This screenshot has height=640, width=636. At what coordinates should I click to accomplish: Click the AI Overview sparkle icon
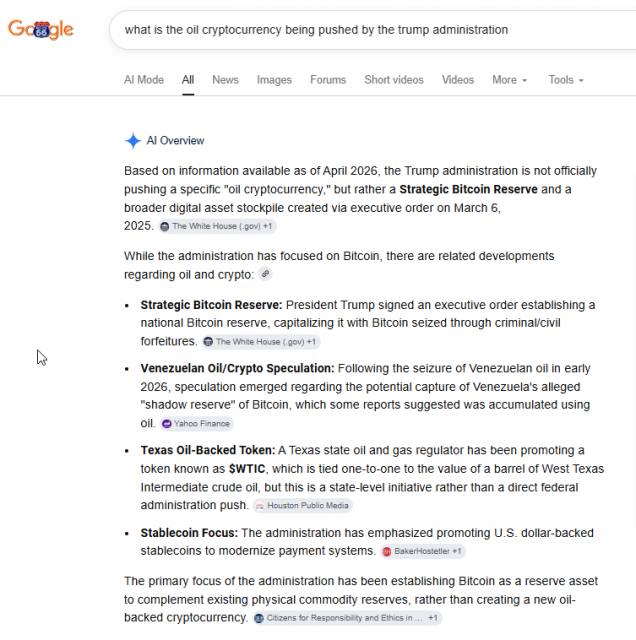[133, 141]
